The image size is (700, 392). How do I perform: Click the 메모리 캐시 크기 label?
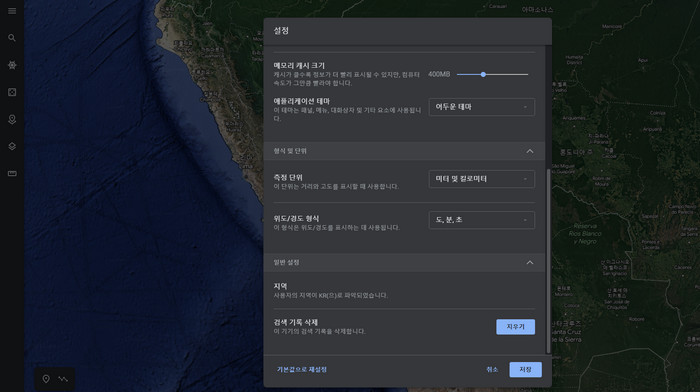[x=299, y=66]
